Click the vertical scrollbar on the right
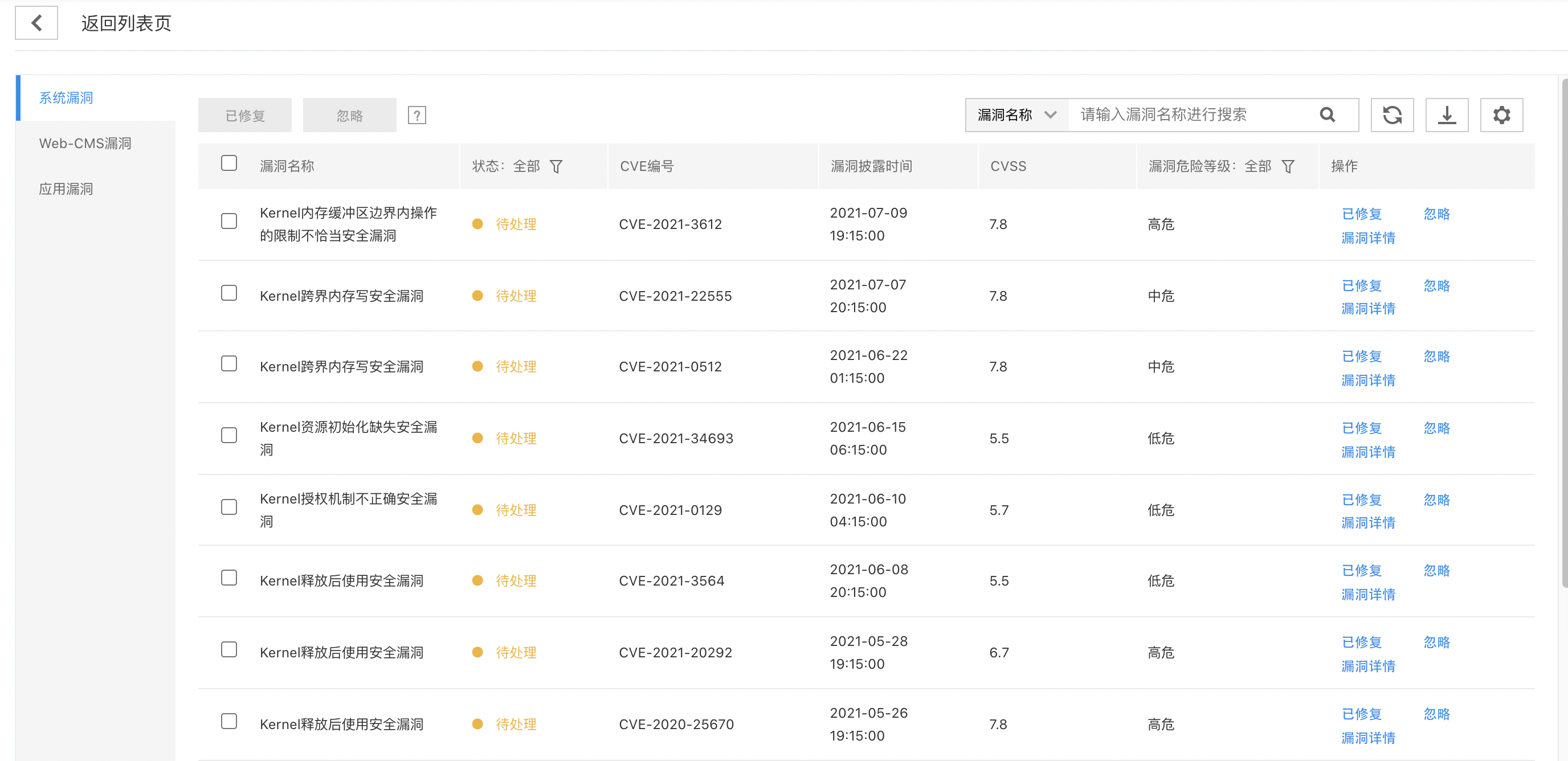 [x=1564, y=333]
